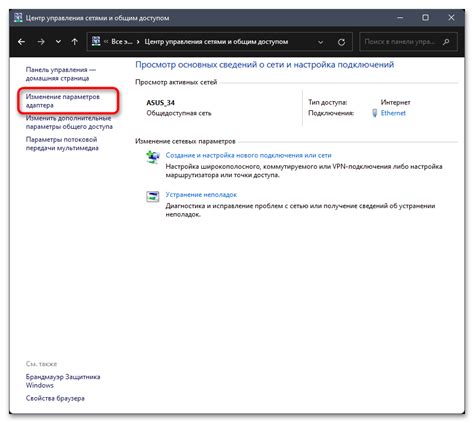Click the troubleshooting icon beside "Устранение неполадок"
This screenshot has width=474, height=423.
tap(153, 196)
